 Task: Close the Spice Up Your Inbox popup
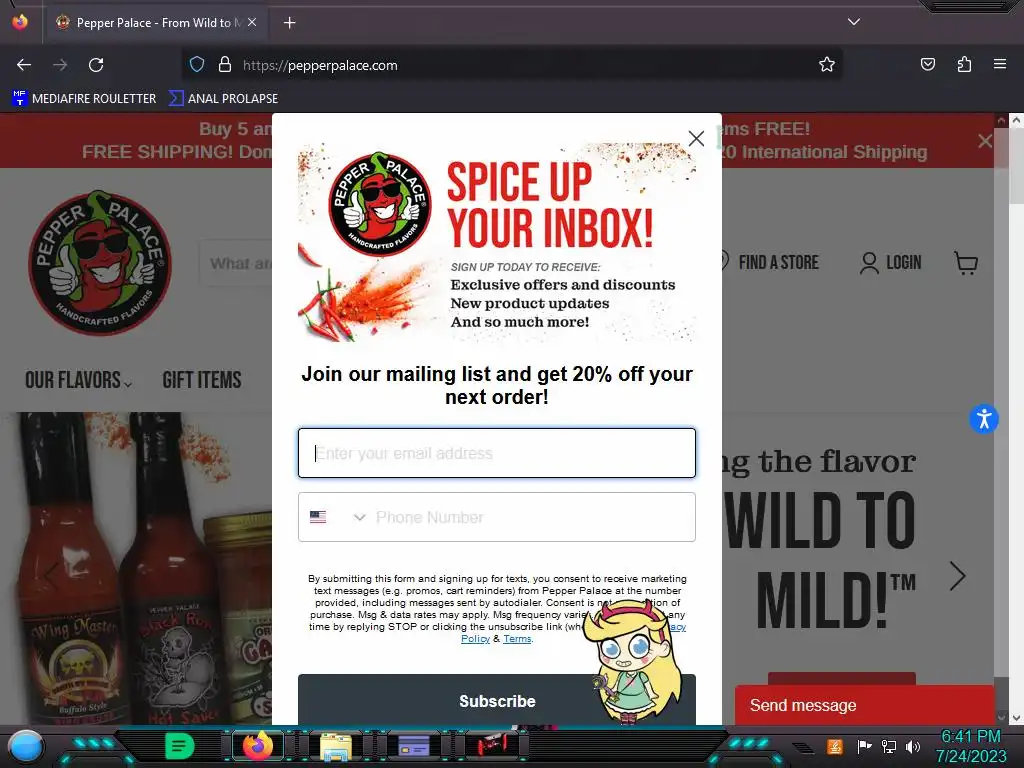point(696,138)
